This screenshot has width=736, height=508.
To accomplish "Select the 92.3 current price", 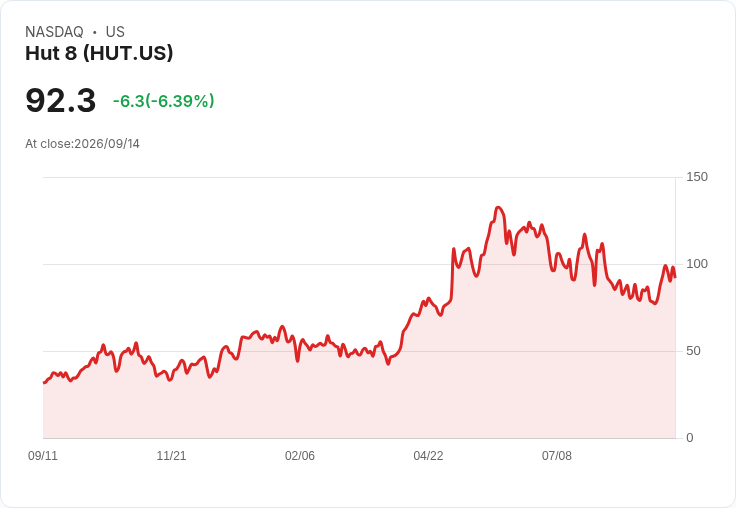I will (61, 100).
